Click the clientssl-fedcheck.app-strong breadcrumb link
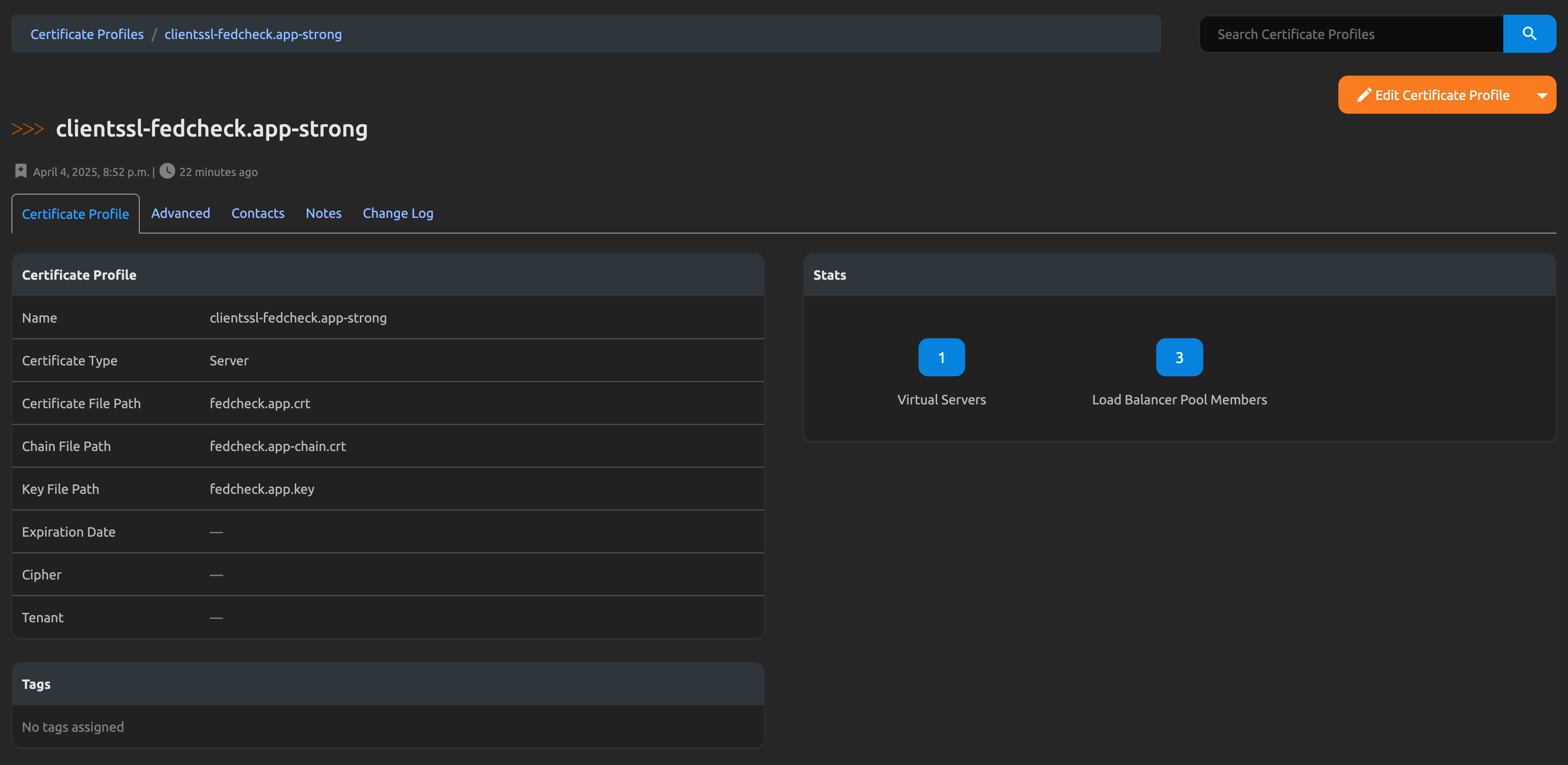Image resolution: width=1568 pixels, height=765 pixels. [252, 34]
